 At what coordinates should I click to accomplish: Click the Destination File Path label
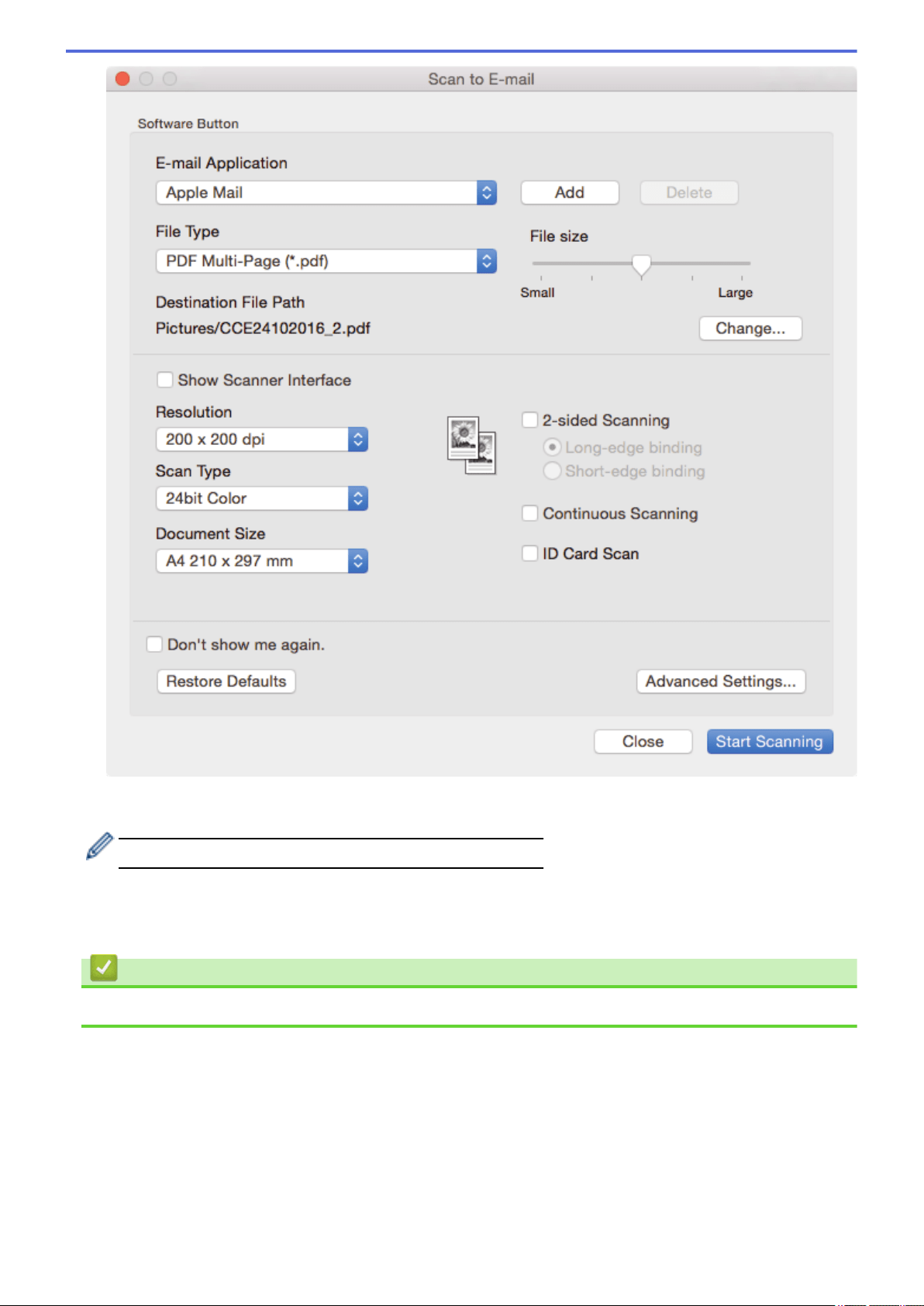230,302
